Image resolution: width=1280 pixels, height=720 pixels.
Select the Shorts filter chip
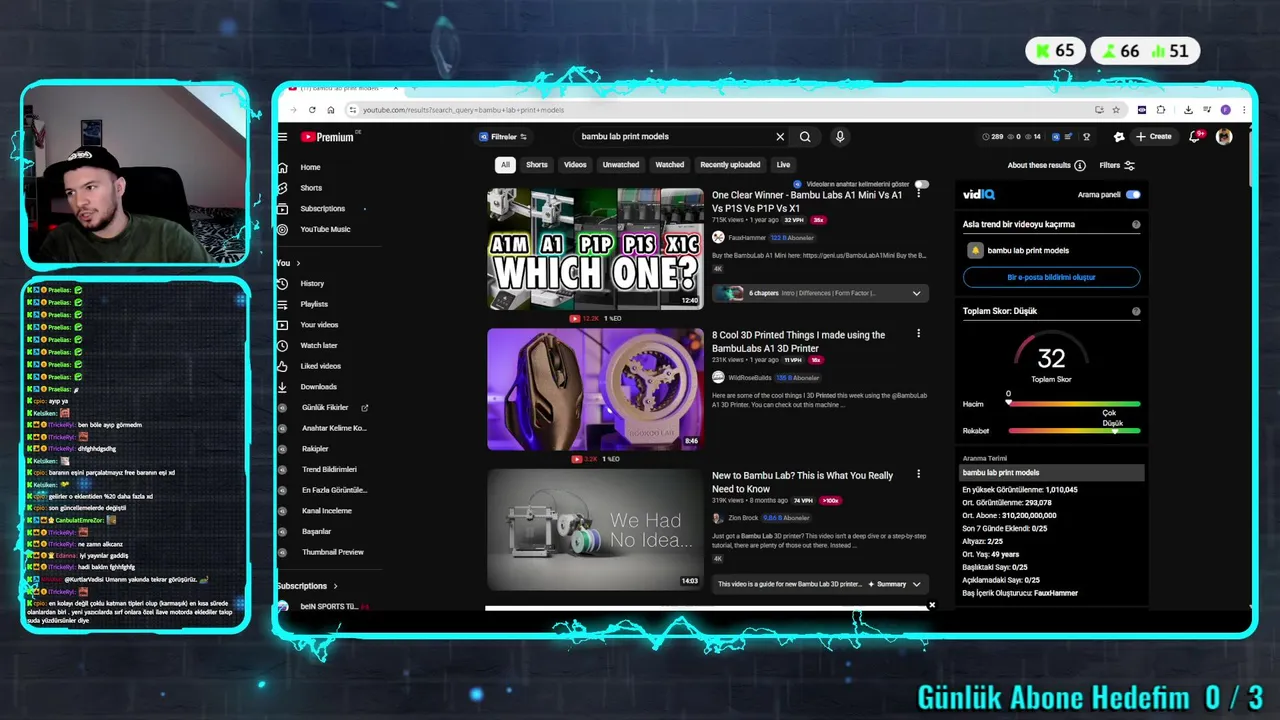[x=537, y=165]
